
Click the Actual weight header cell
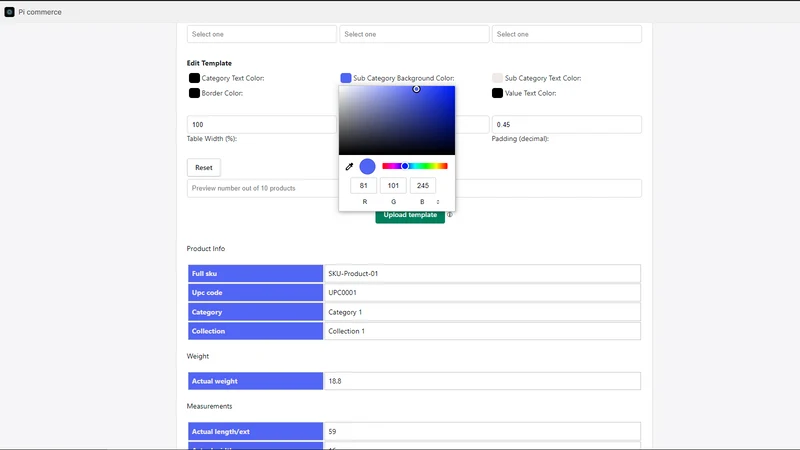255,381
